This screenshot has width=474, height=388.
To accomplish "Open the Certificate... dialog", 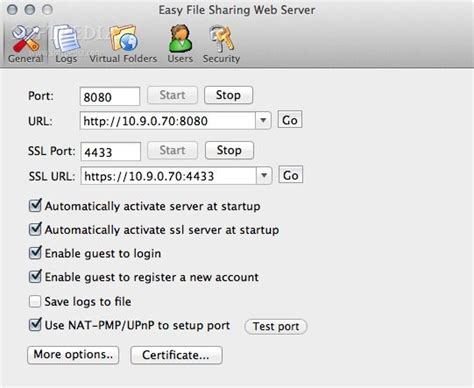I will pyautogui.click(x=176, y=355).
